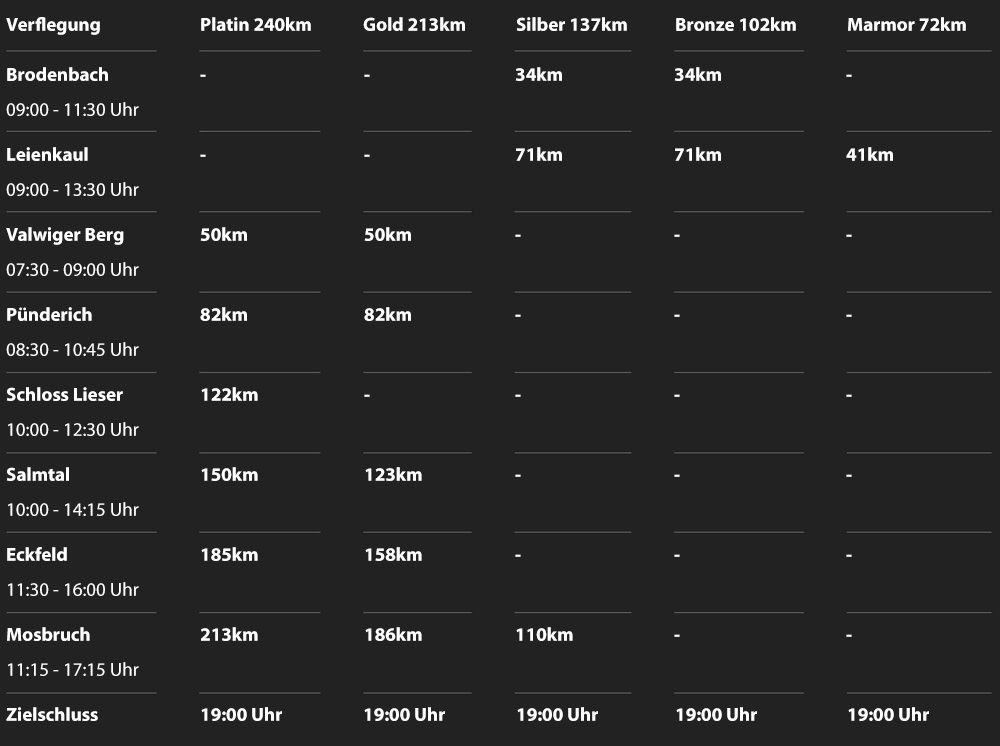Viewport: 1000px width, 746px height.
Task: Select the 158km Eckfeld Gold cell
Action: coord(393,555)
